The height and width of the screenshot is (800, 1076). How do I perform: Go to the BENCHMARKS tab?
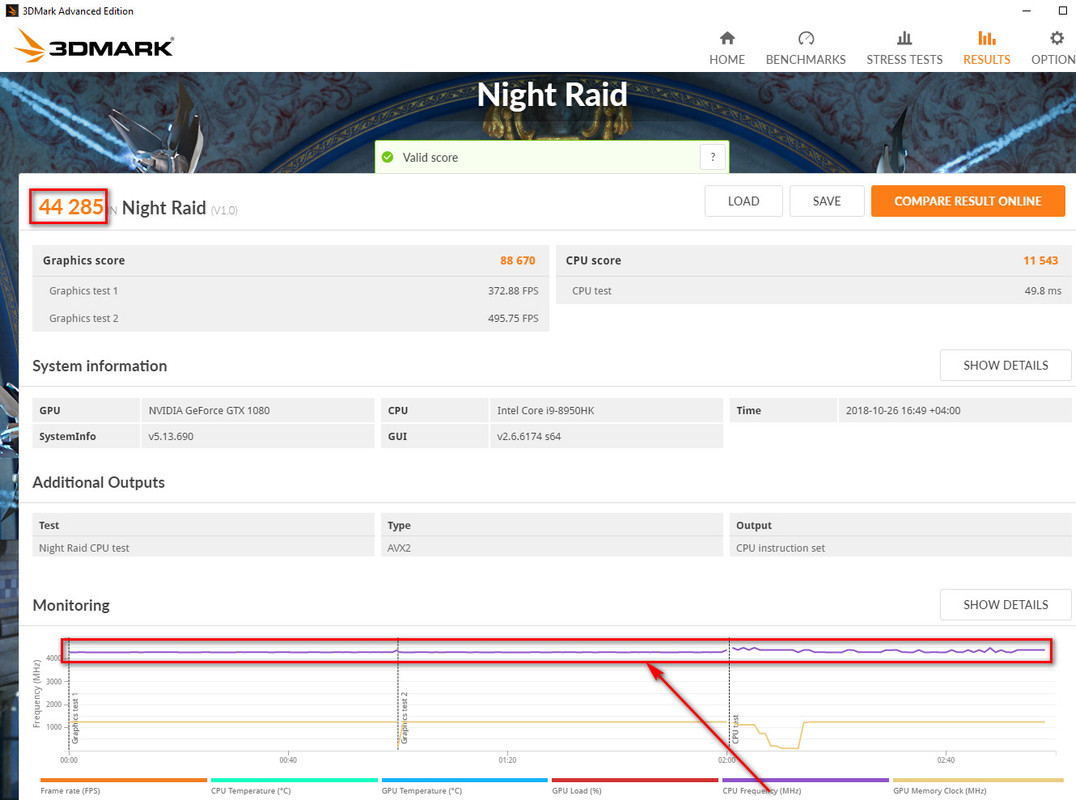point(806,48)
